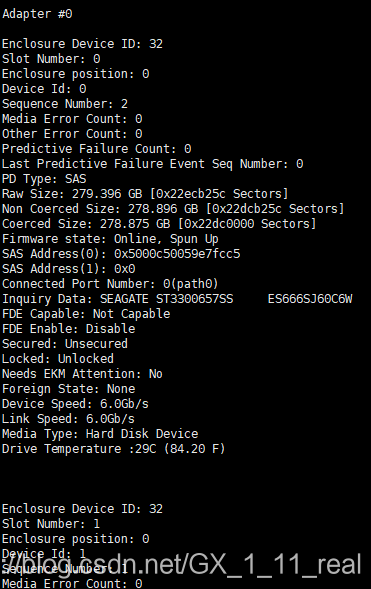Select the Needs EKM Attention: No line
This screenshot has width=371, height=589.
click(x=82, y=374)
